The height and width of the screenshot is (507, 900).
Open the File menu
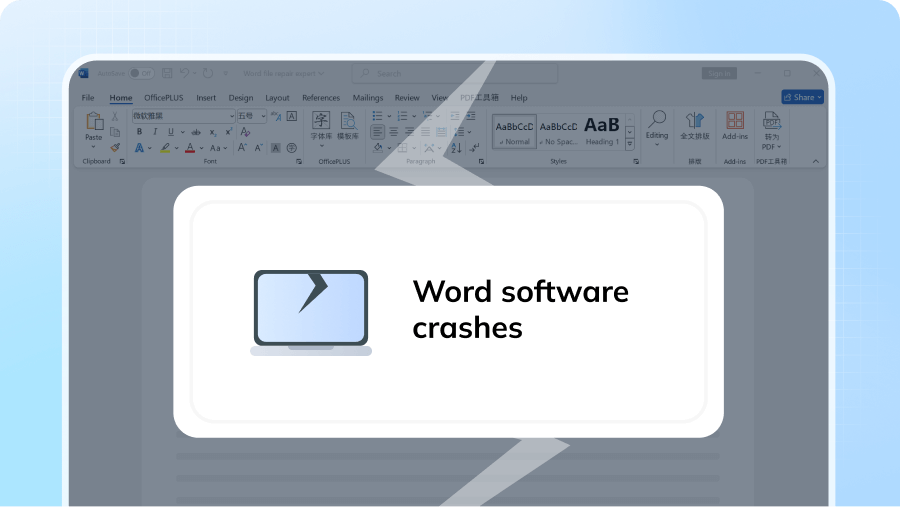tap(88, 98)
